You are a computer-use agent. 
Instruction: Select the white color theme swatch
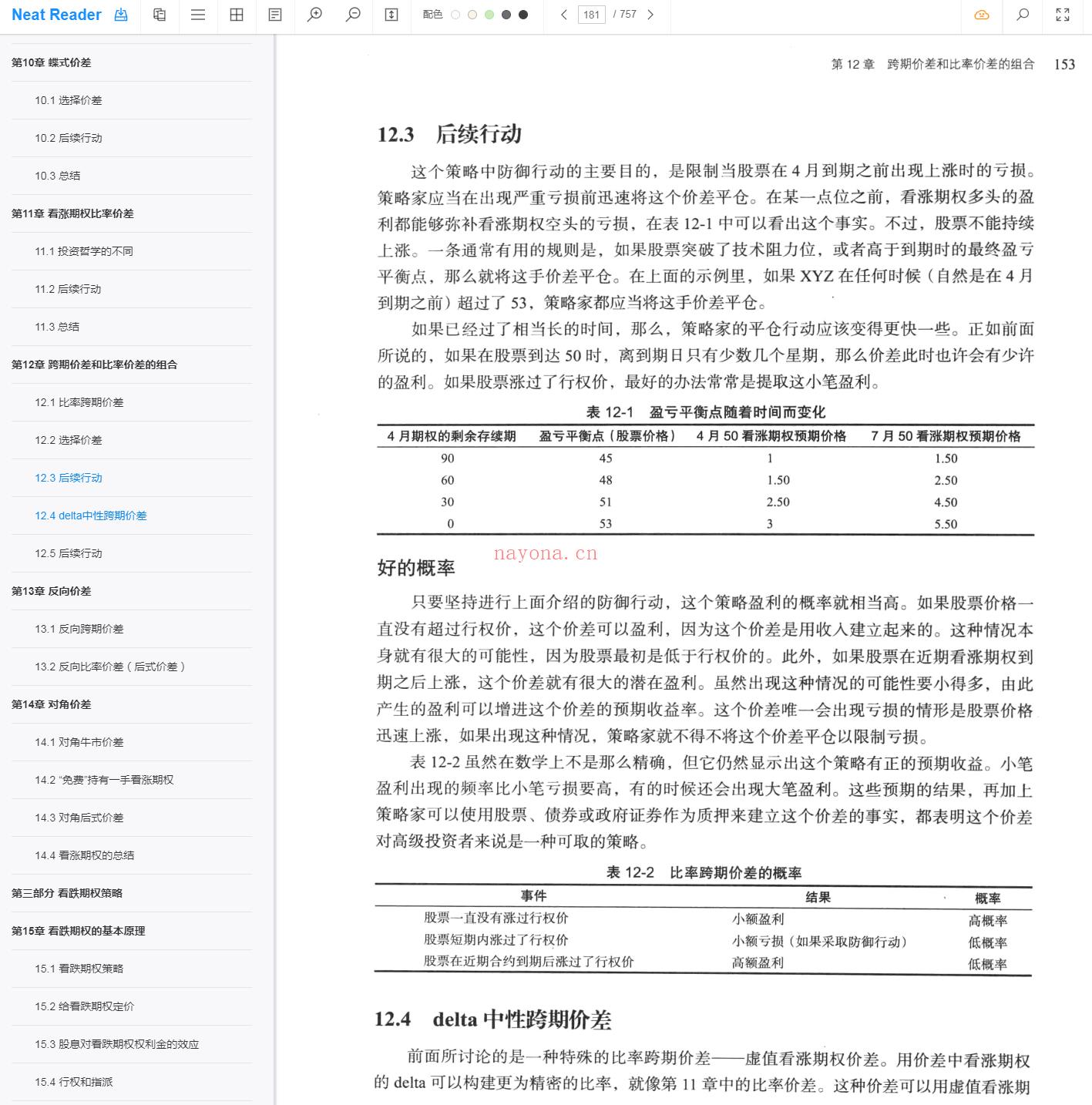click(455, 15)
